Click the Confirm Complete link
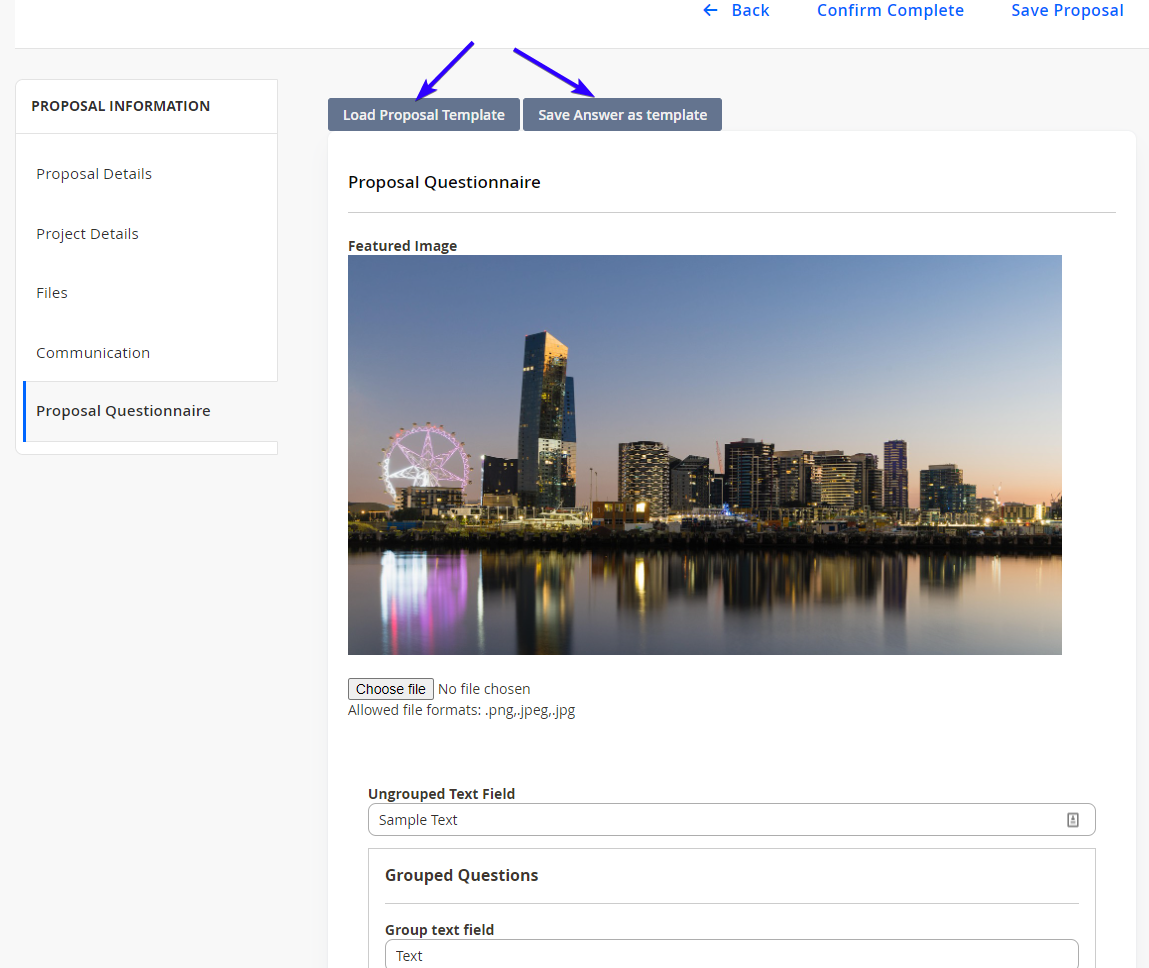 (x=890, y=10)
